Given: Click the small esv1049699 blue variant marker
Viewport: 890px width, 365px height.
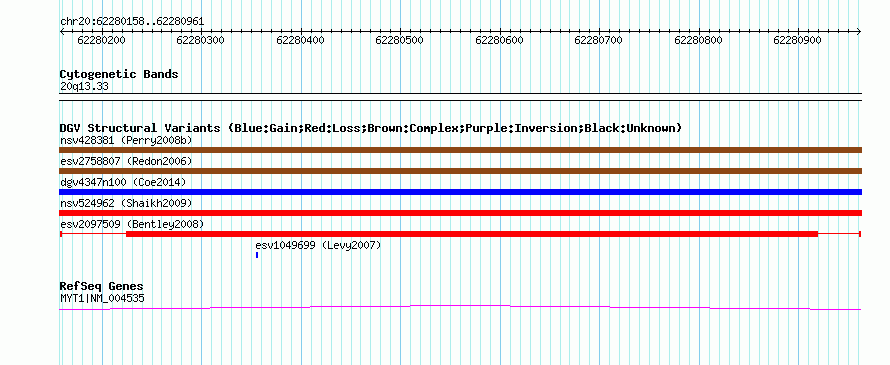Looking at the screenshot, I should [x=257, y=255].
